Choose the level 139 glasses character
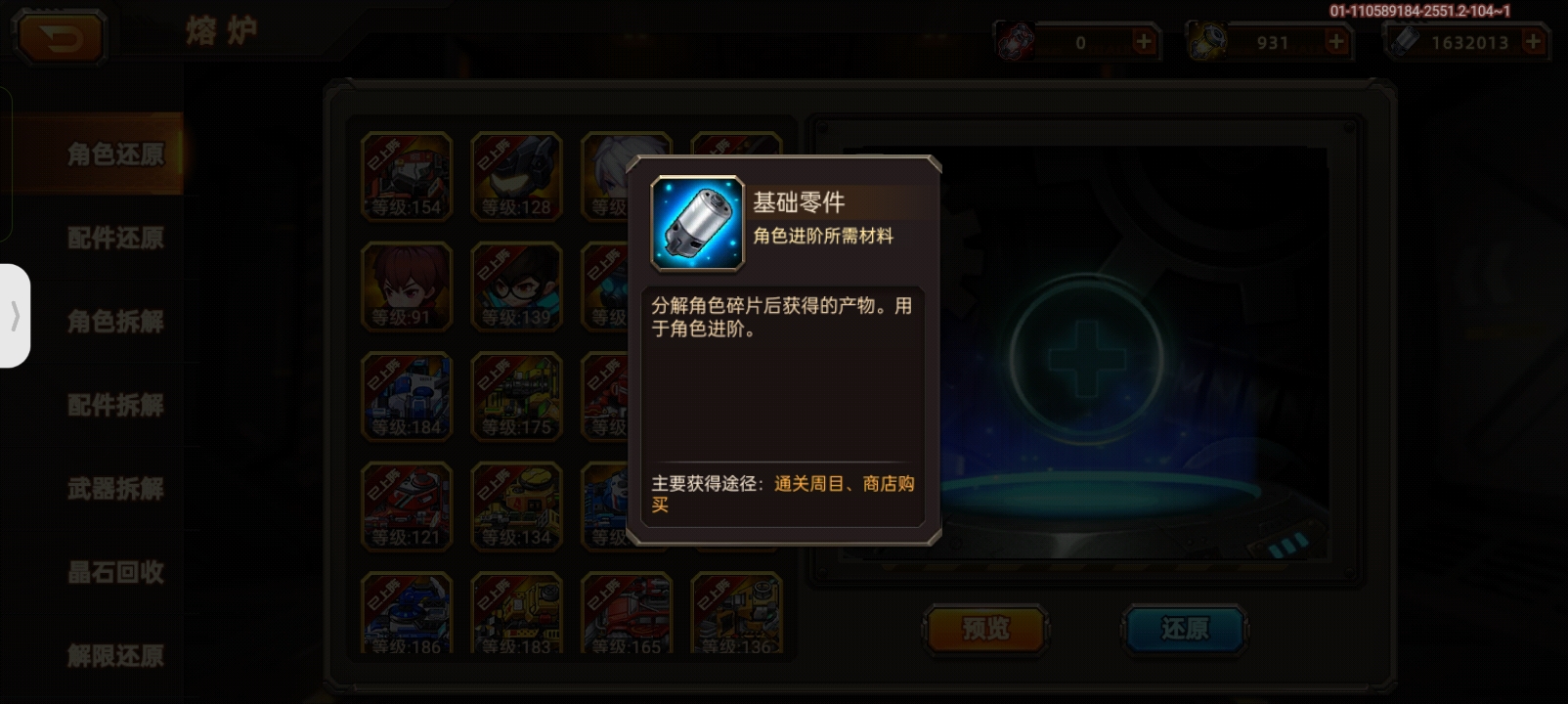1568x704 pixels. (516, 286)
